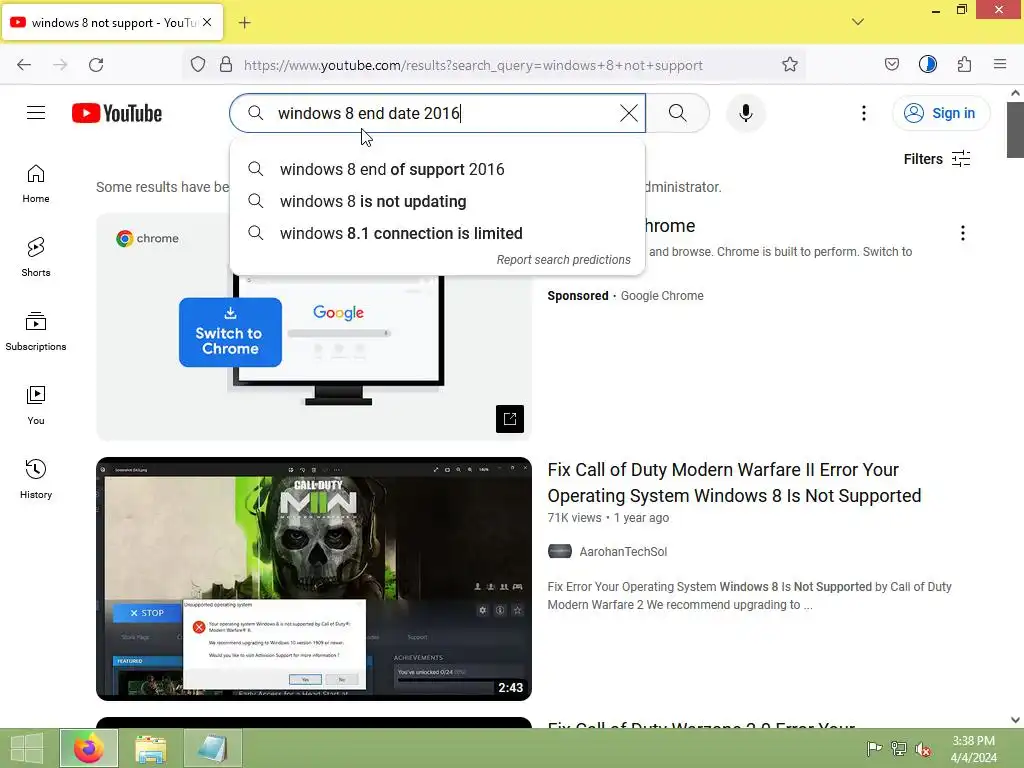Click the AarohanTechSol channel avatar

559,551
